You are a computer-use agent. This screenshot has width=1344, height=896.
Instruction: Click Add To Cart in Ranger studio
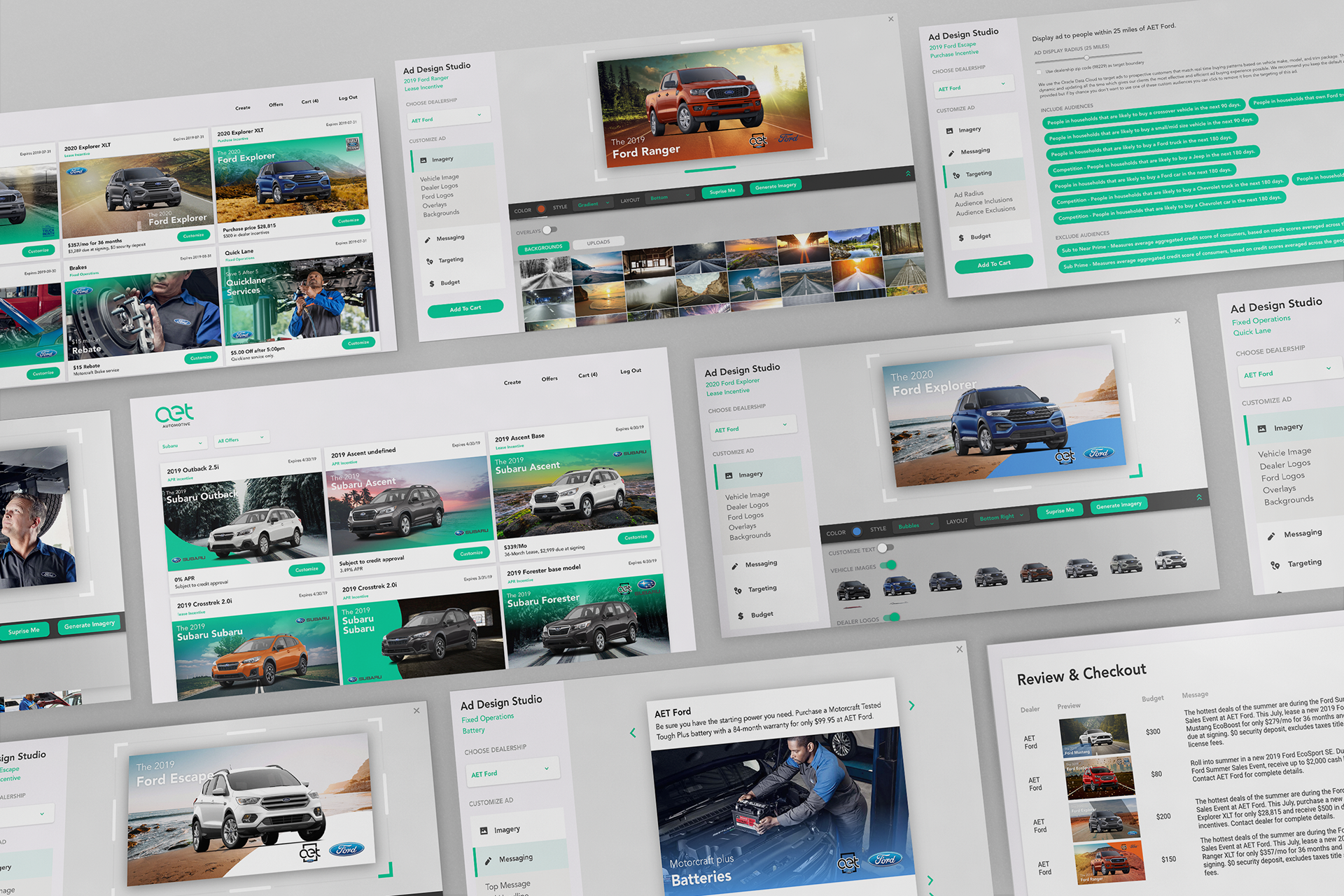pos(465,308)
